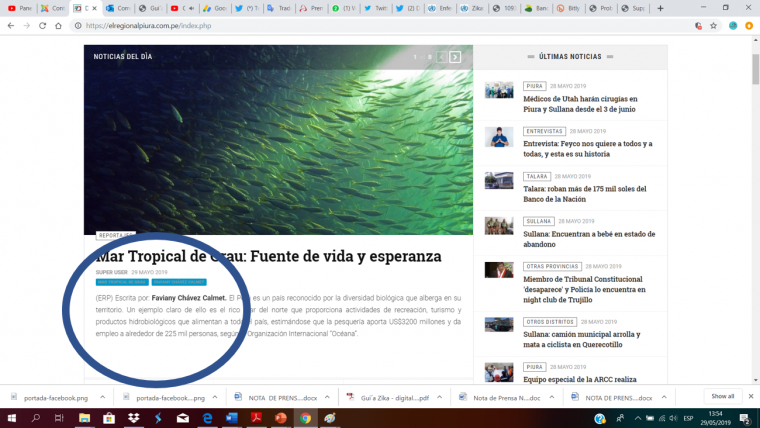The height and width of the screenshot is (428, 760).
Task: Open thumbnail of Talara bank robbery news
Action: [x=499, y=181]
